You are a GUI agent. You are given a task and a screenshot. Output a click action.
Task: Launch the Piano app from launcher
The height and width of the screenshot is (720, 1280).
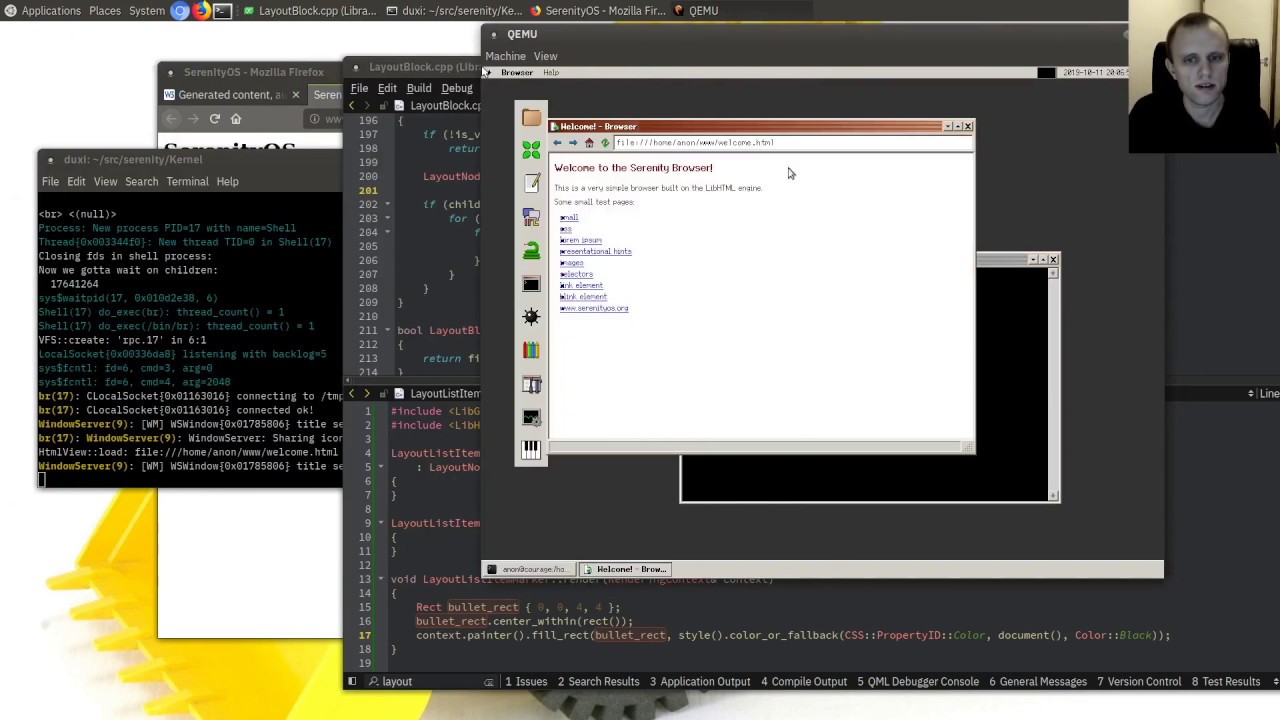pos(531,450)
